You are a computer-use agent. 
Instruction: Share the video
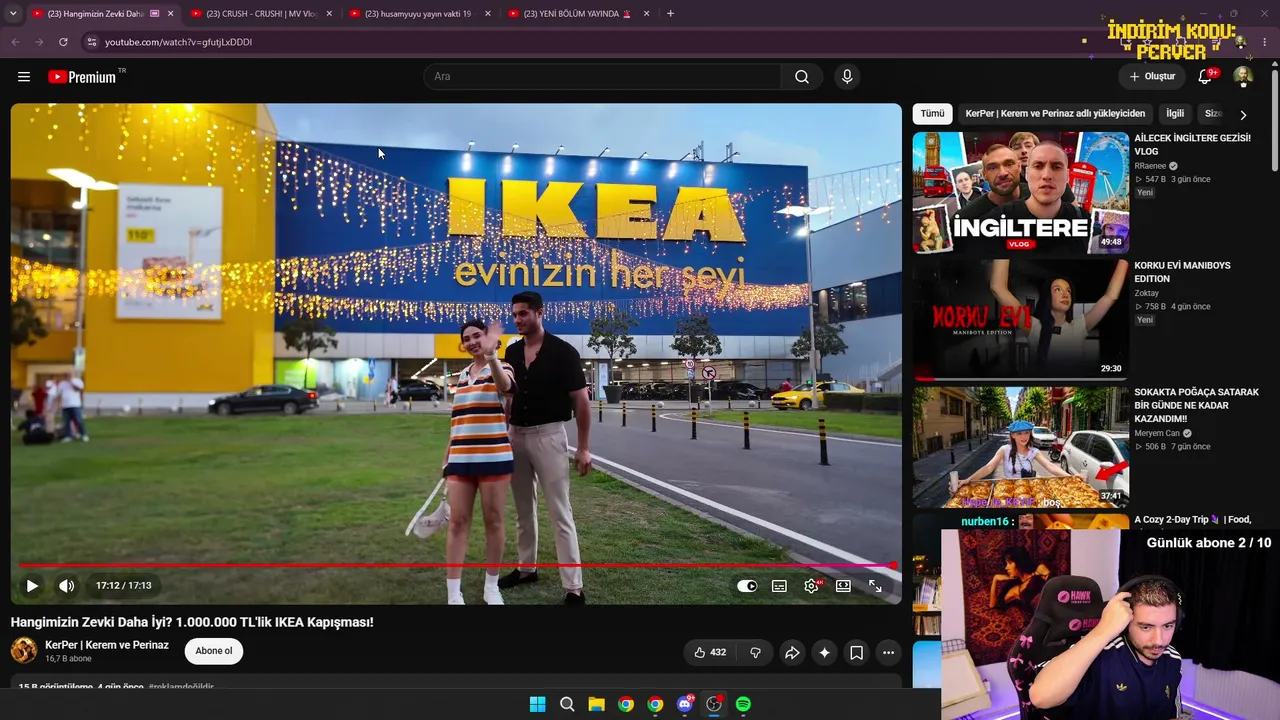click(792, 653)
